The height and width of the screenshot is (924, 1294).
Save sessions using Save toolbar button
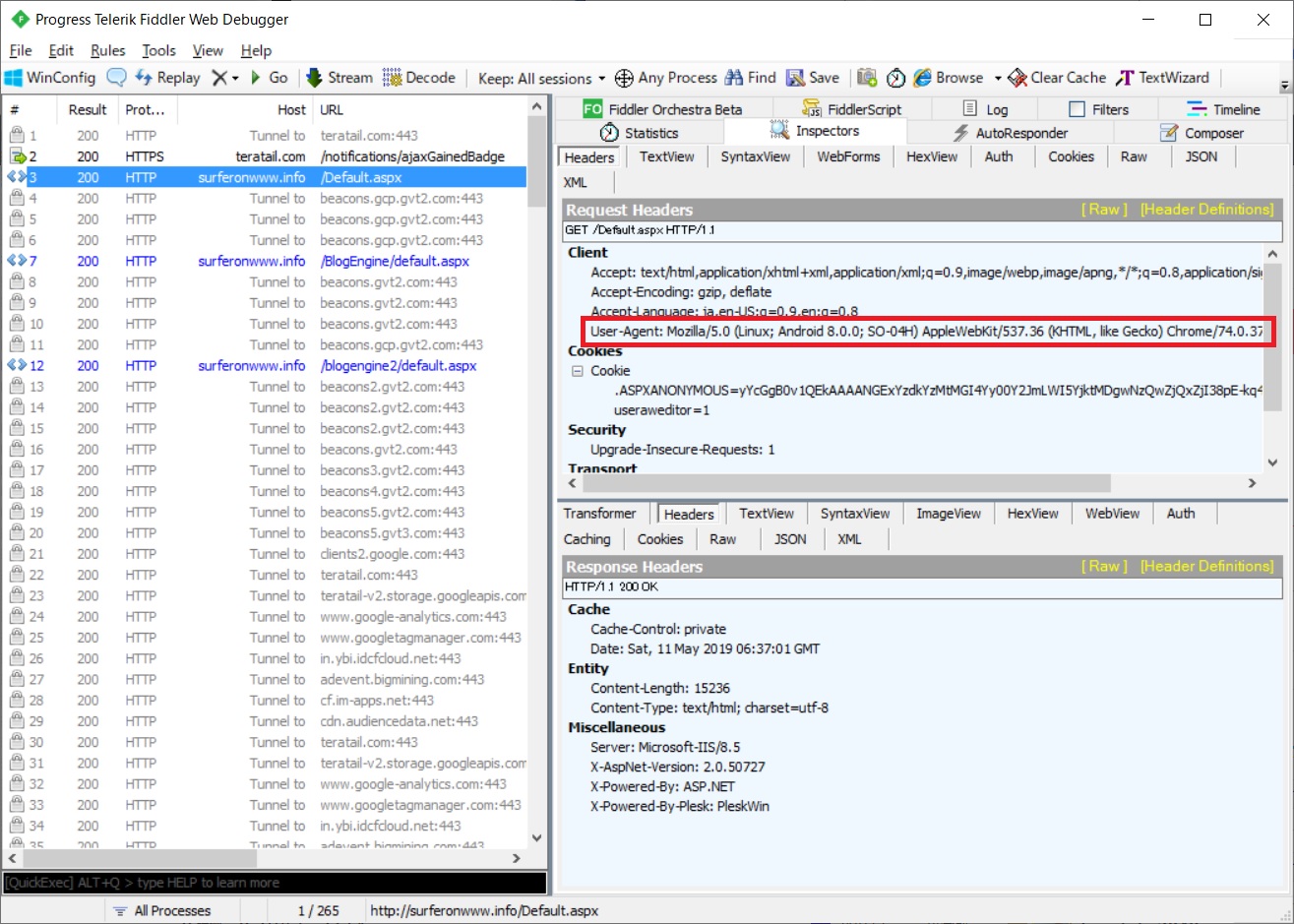pos(813,78)
